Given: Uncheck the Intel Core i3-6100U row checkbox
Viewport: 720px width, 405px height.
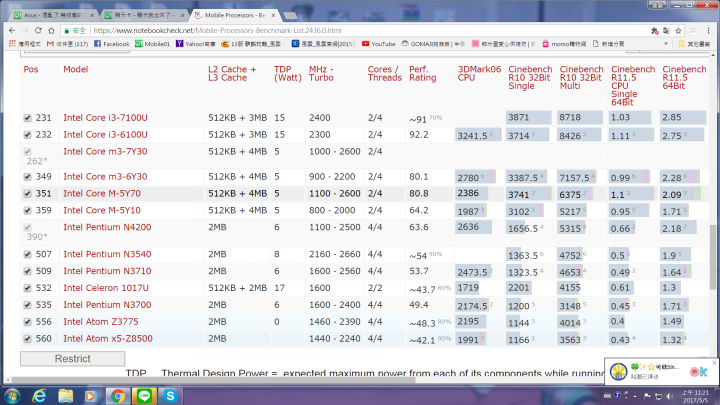Looking at the screenshot, I should pos(28,135).
